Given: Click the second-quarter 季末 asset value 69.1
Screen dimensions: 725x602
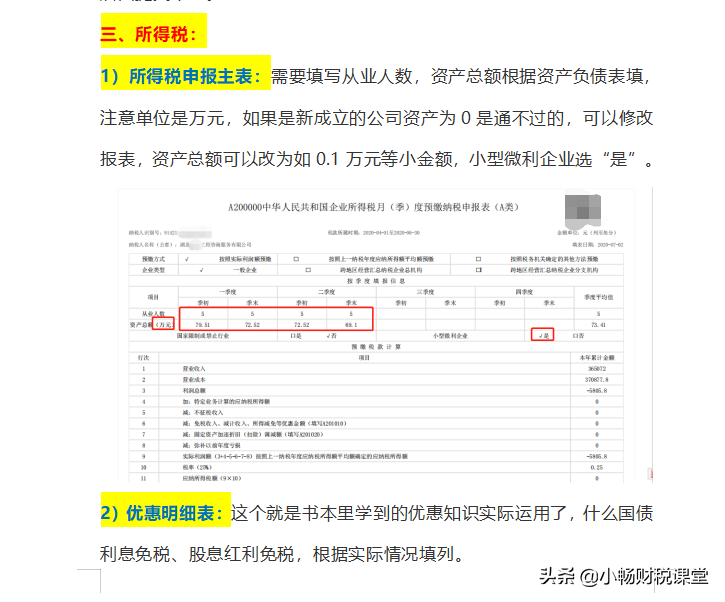Looking at the screenshot, I should [351, 325].
